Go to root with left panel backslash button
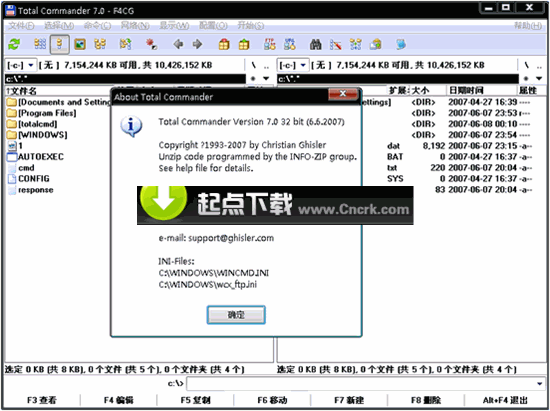The height and width of the screenshot is (411, 550). coord(253,65)
